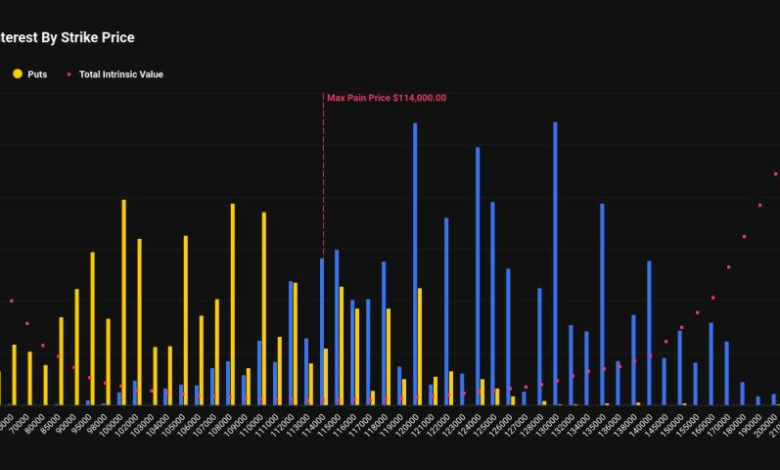Select the yellow puts bar at 100000 strike
Image resolution: width=780 pixels, height=470 pixels.
[124, 301]
